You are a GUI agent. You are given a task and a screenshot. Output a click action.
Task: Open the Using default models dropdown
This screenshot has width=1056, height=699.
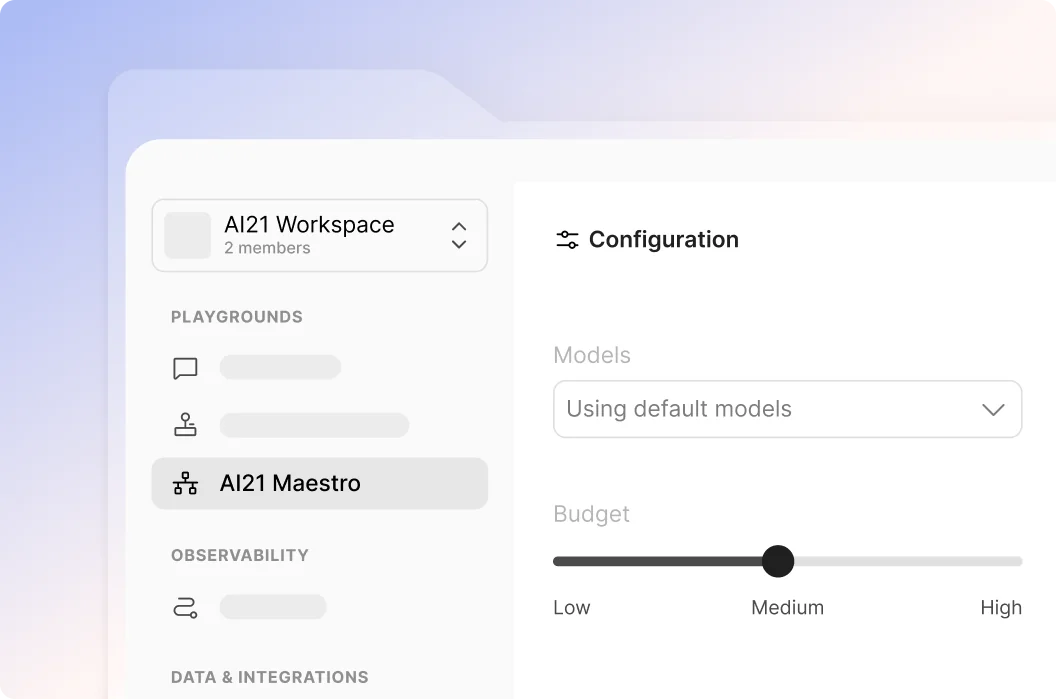coord(787,409)
